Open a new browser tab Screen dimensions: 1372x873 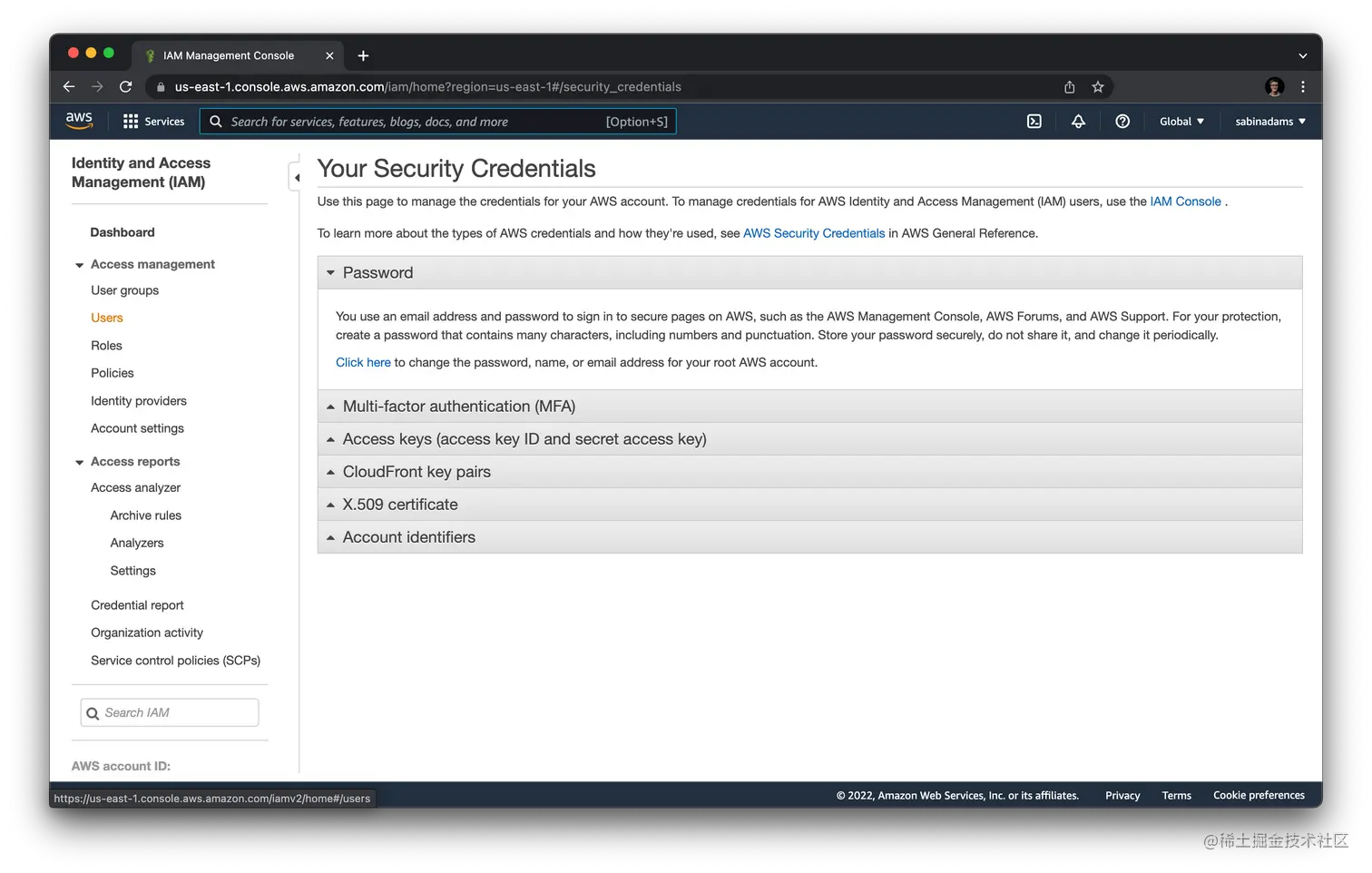[x=363, y=55]
